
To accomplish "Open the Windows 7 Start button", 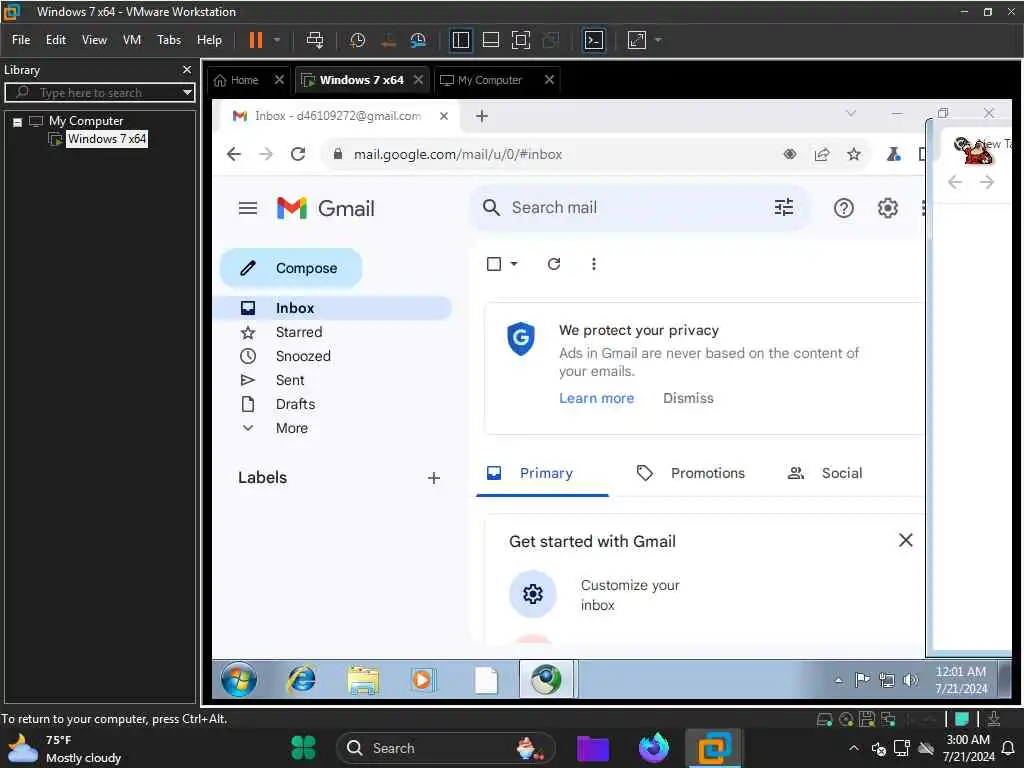I will coord(238,680).
